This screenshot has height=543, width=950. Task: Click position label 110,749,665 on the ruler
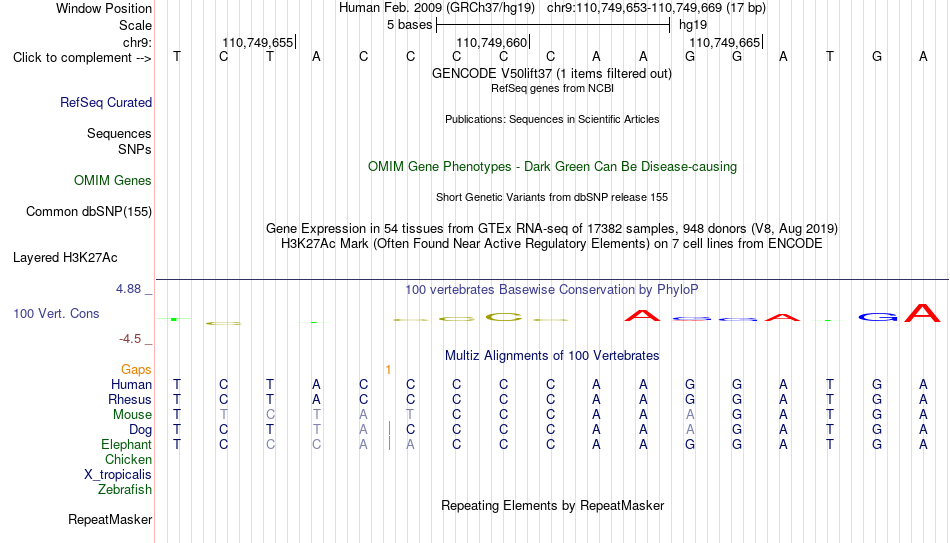click(725, 42)
